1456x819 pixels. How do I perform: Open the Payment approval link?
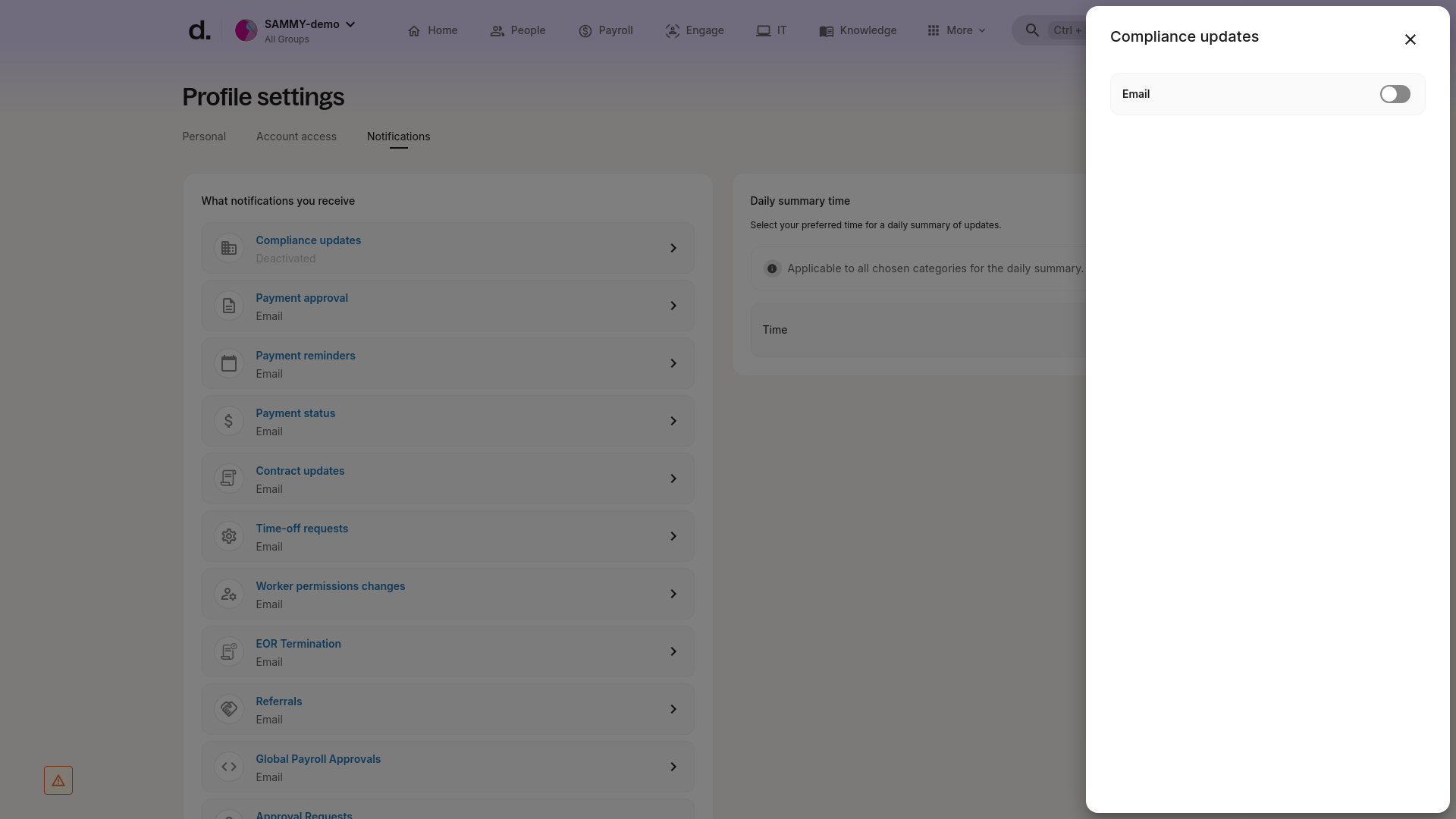pyautogui.click(x=302, y=298)
